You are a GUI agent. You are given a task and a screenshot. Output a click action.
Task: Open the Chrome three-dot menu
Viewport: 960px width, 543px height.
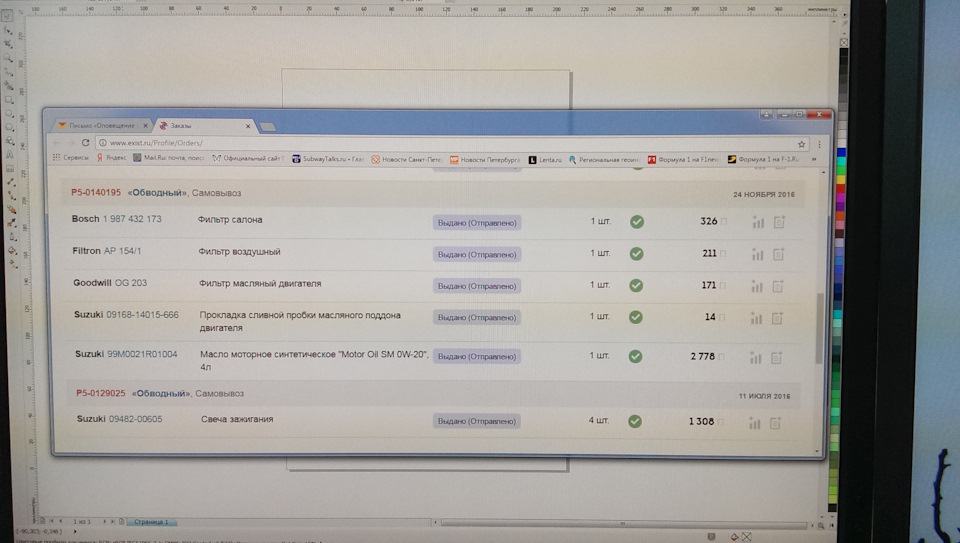[819, 144]
